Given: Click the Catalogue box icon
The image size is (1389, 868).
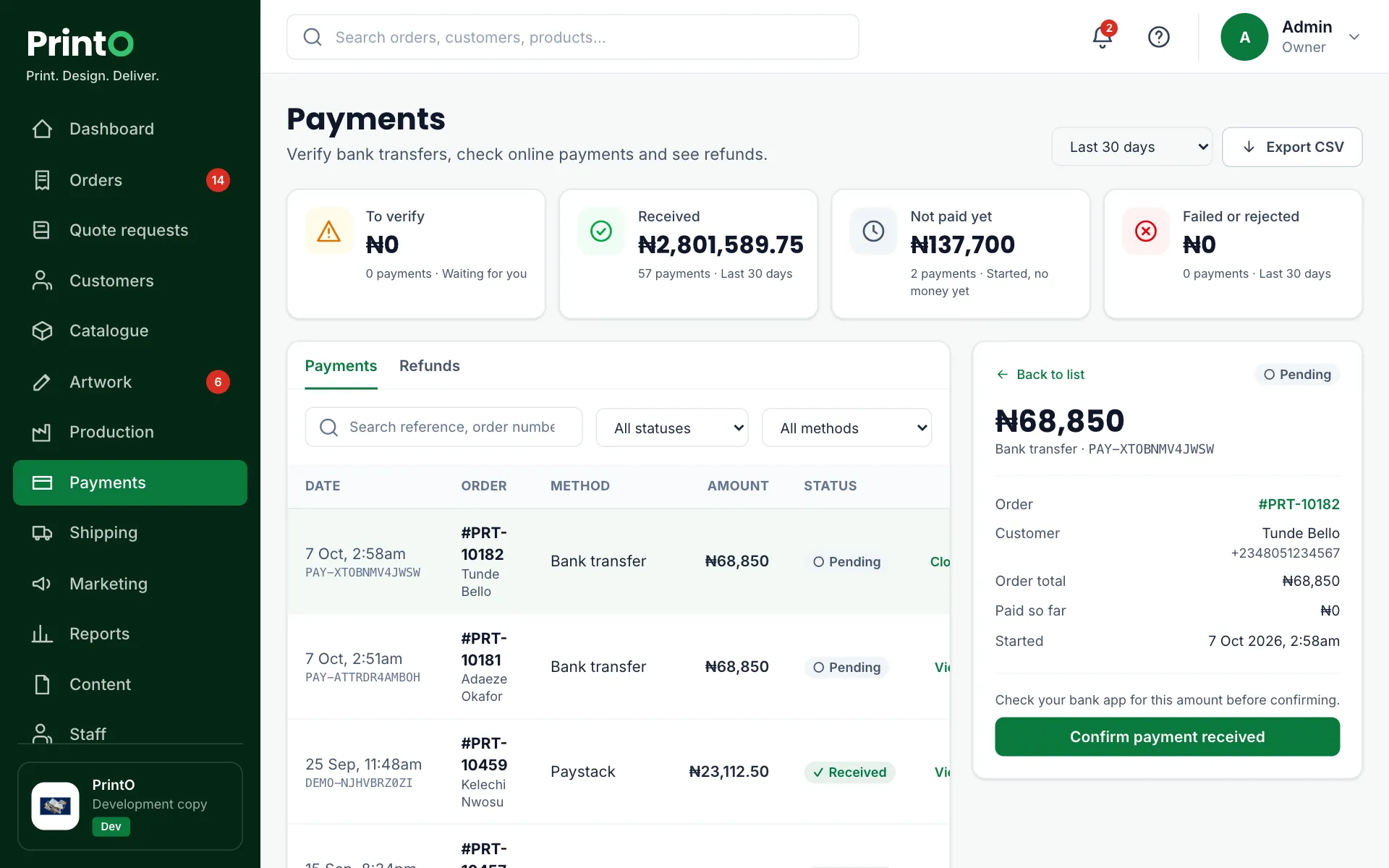Looking at the screenshot, I should tap(42, 331).
